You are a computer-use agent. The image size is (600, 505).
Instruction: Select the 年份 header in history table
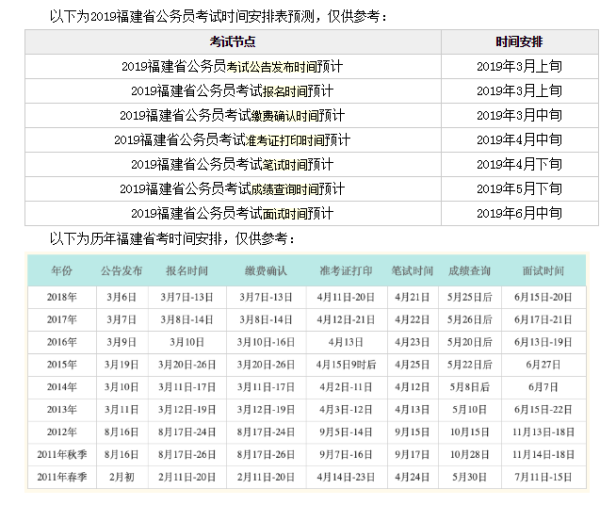62,271
